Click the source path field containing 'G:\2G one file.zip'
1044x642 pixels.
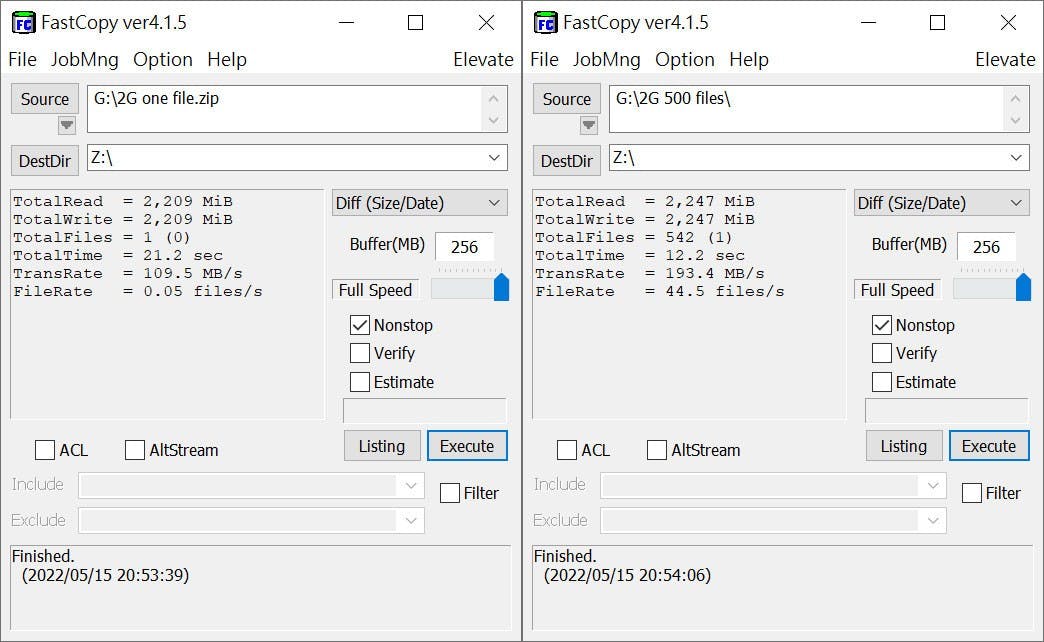point(297,109)
